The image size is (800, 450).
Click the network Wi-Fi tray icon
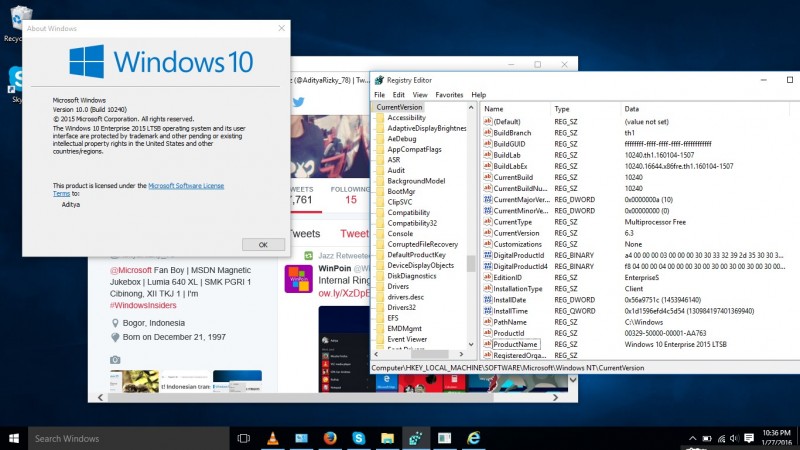tap(721, 438)
